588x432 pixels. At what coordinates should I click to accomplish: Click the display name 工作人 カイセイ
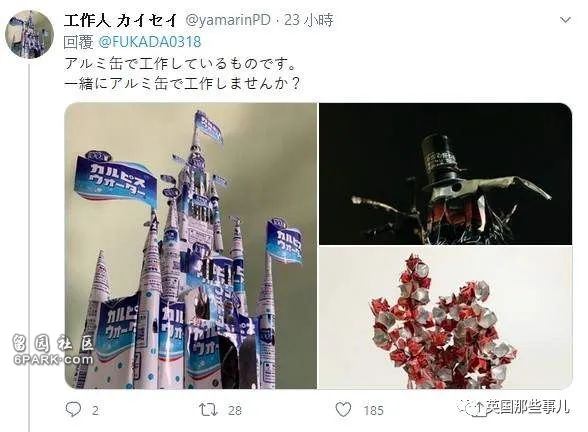pyautogui.click(x=121, y=20)
